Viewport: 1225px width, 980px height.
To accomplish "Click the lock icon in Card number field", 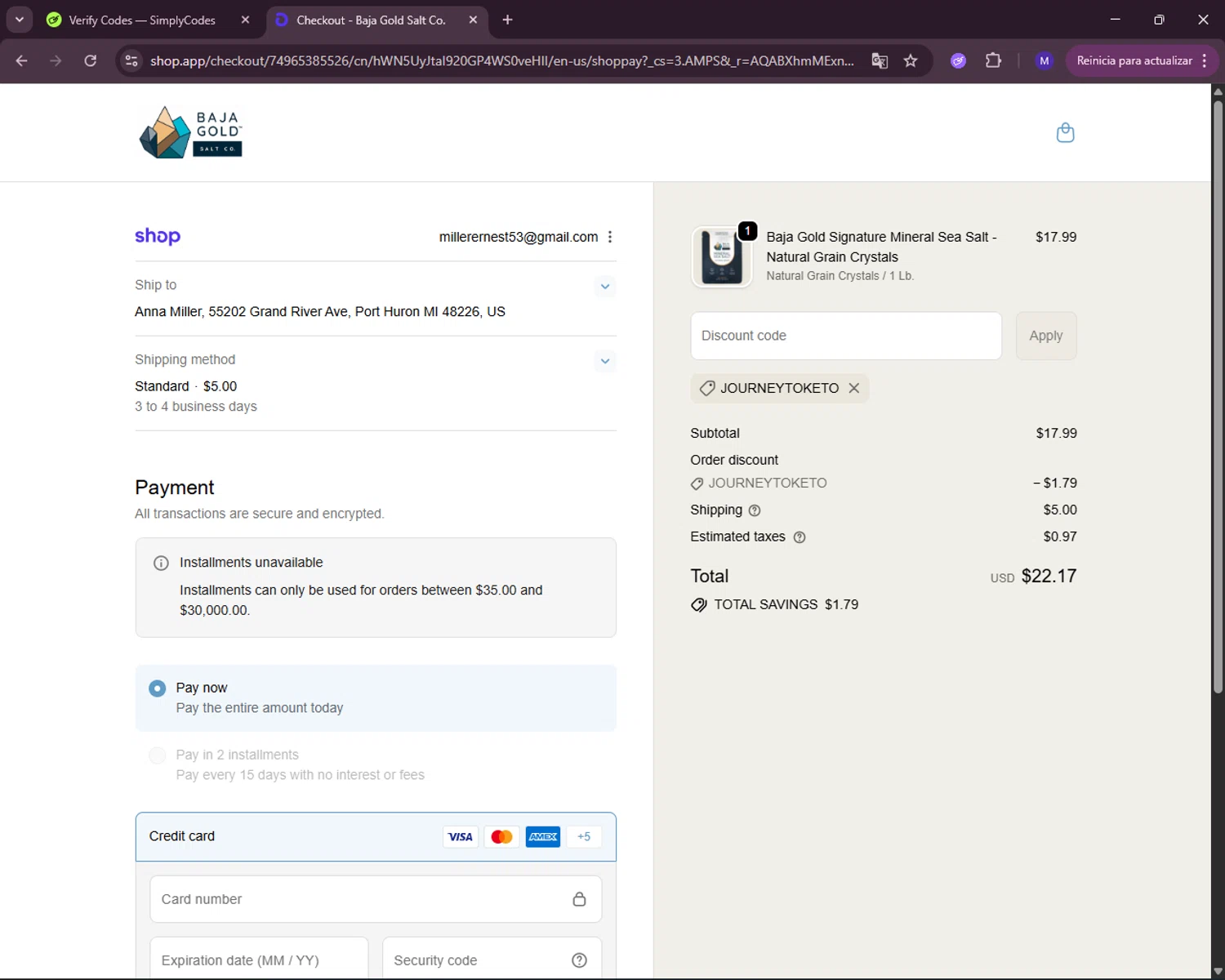I will coord(579,899).
